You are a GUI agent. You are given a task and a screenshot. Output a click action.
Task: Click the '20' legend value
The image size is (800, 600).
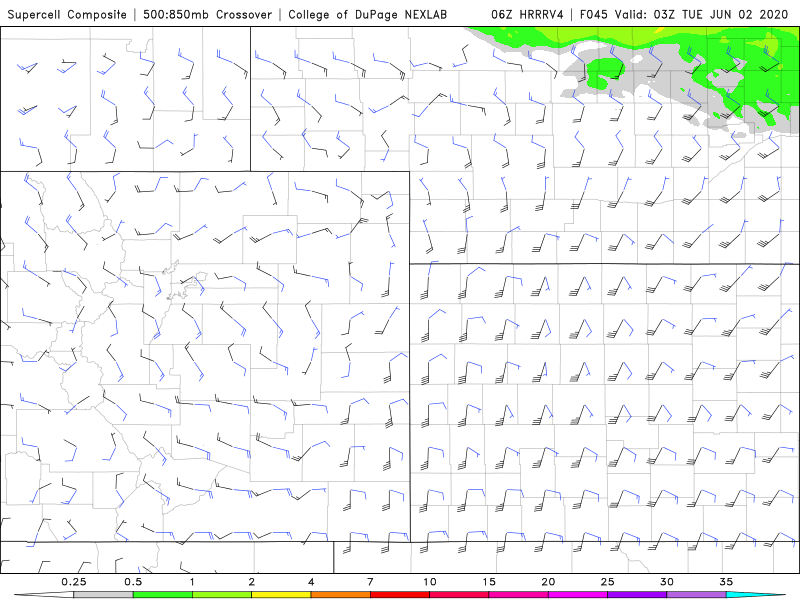548,582
